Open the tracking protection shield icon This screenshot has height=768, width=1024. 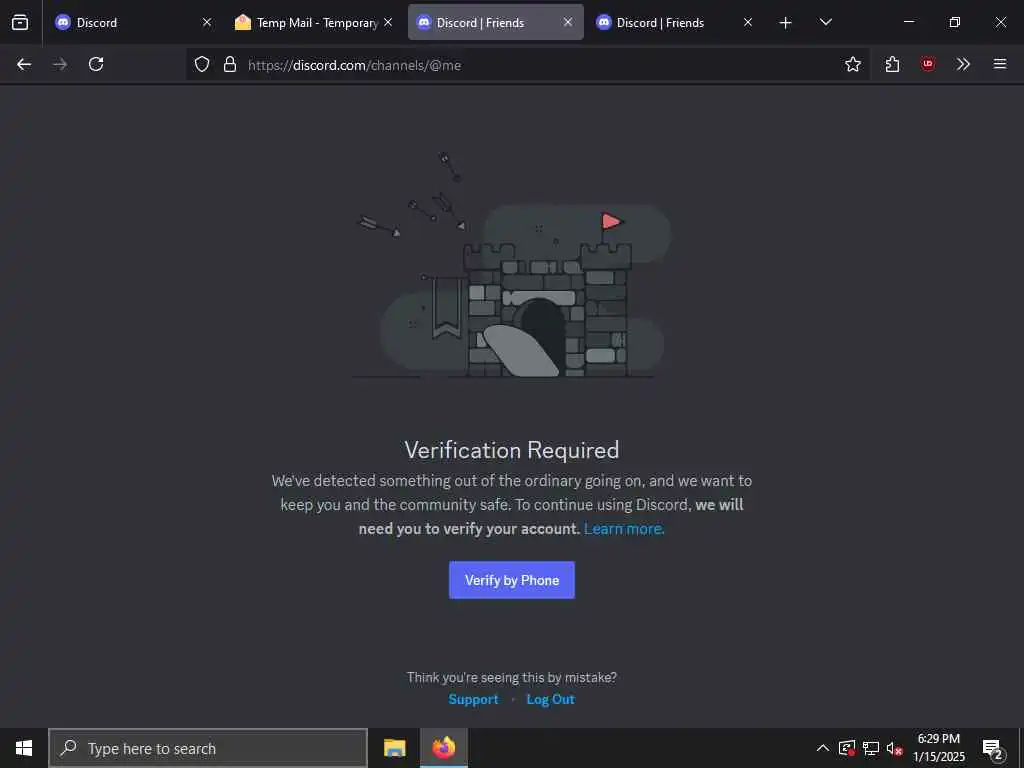pyautogui.click(x=202, y=64)
